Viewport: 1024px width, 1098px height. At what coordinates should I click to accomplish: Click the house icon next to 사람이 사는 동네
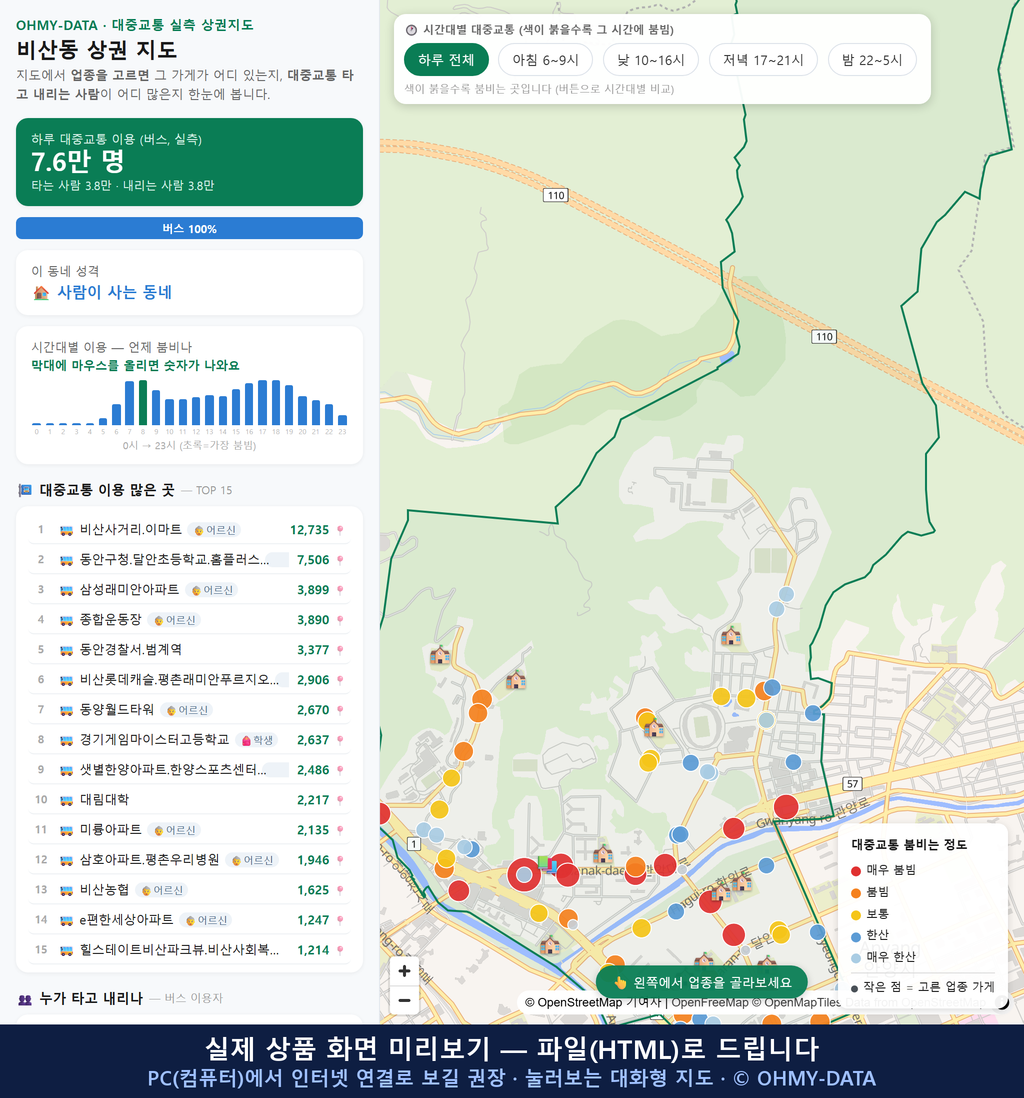pyautogui.click(x=41, y=293)
